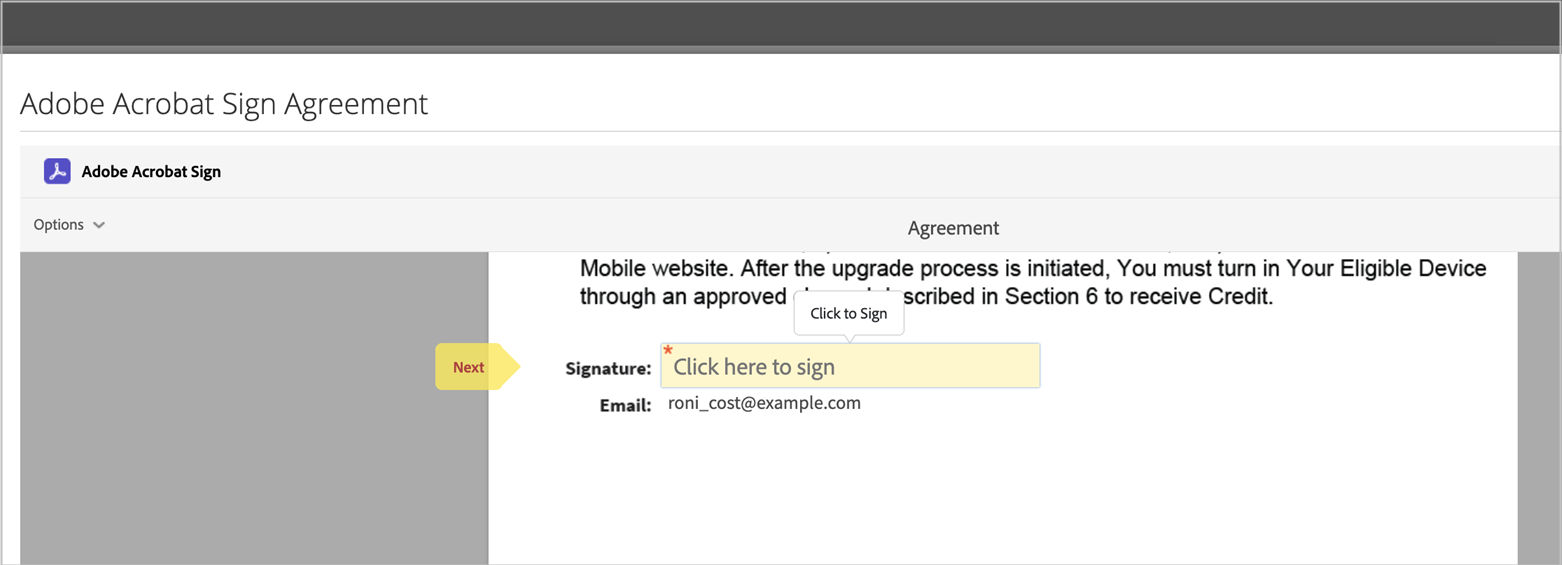Click the Adobe Acrobat Sign logo icon
This screenshot has width=1562, height=565.
pos(57,171)
